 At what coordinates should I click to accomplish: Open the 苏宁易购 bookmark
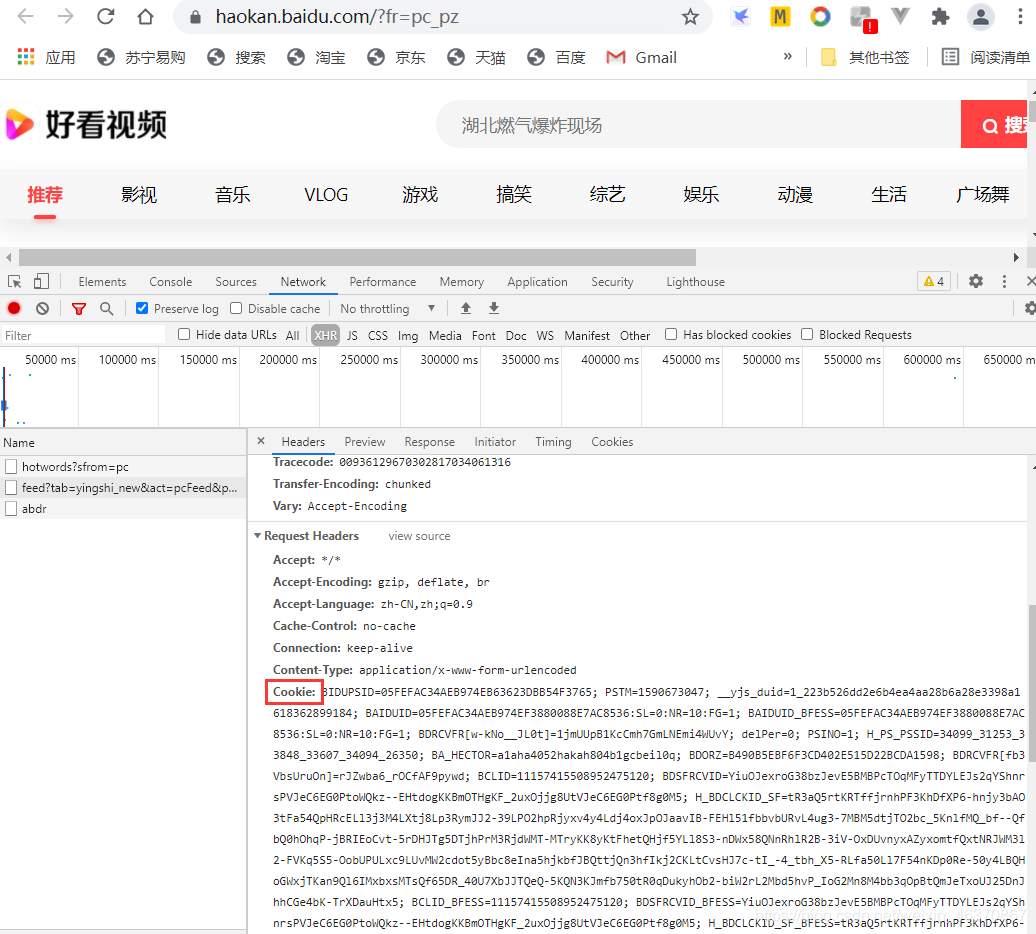coord(141,57)
